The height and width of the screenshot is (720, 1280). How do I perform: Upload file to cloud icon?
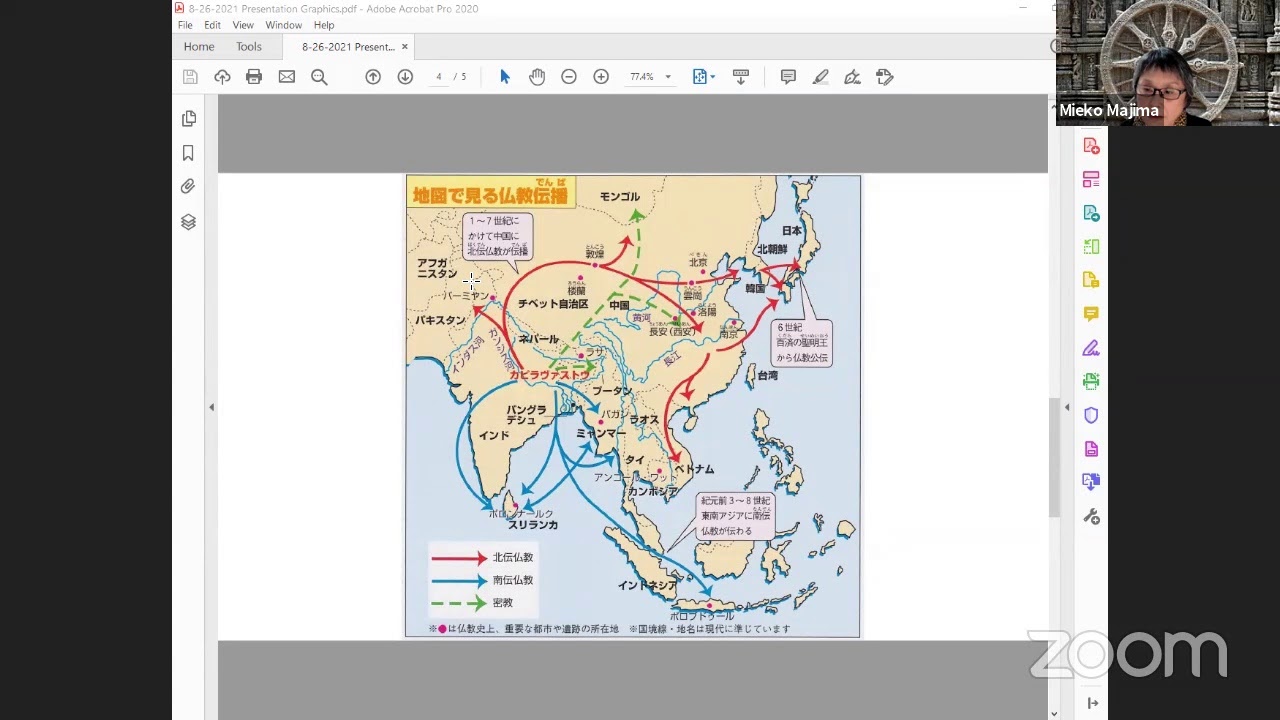pos(222,77)
